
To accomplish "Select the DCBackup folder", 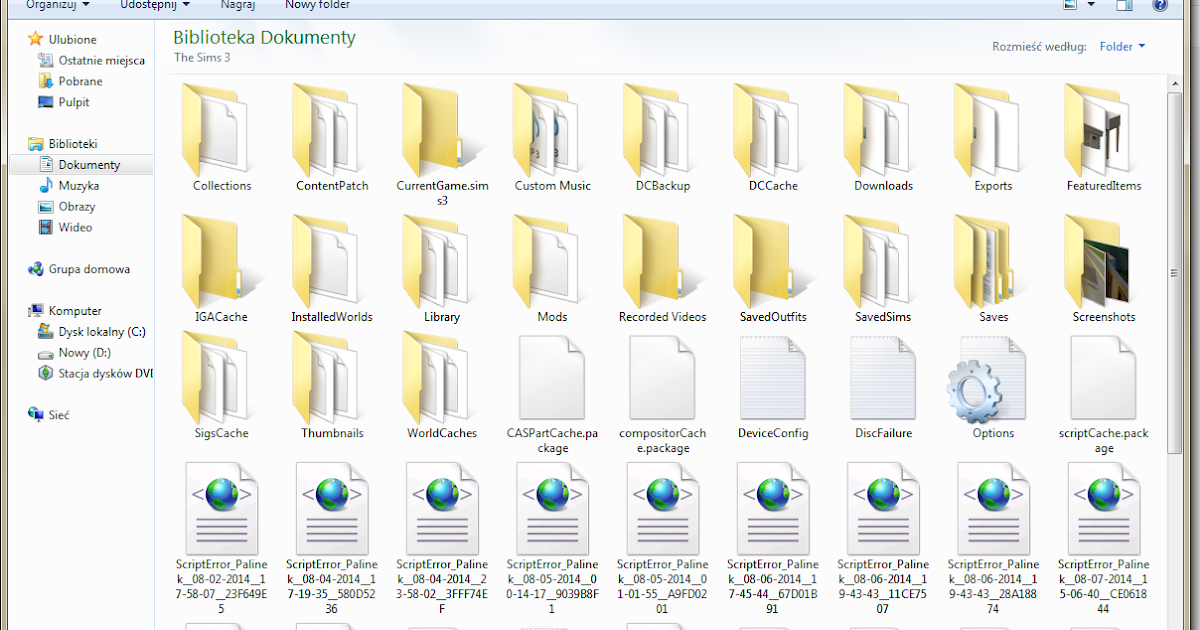I will [x=662, y=138].
